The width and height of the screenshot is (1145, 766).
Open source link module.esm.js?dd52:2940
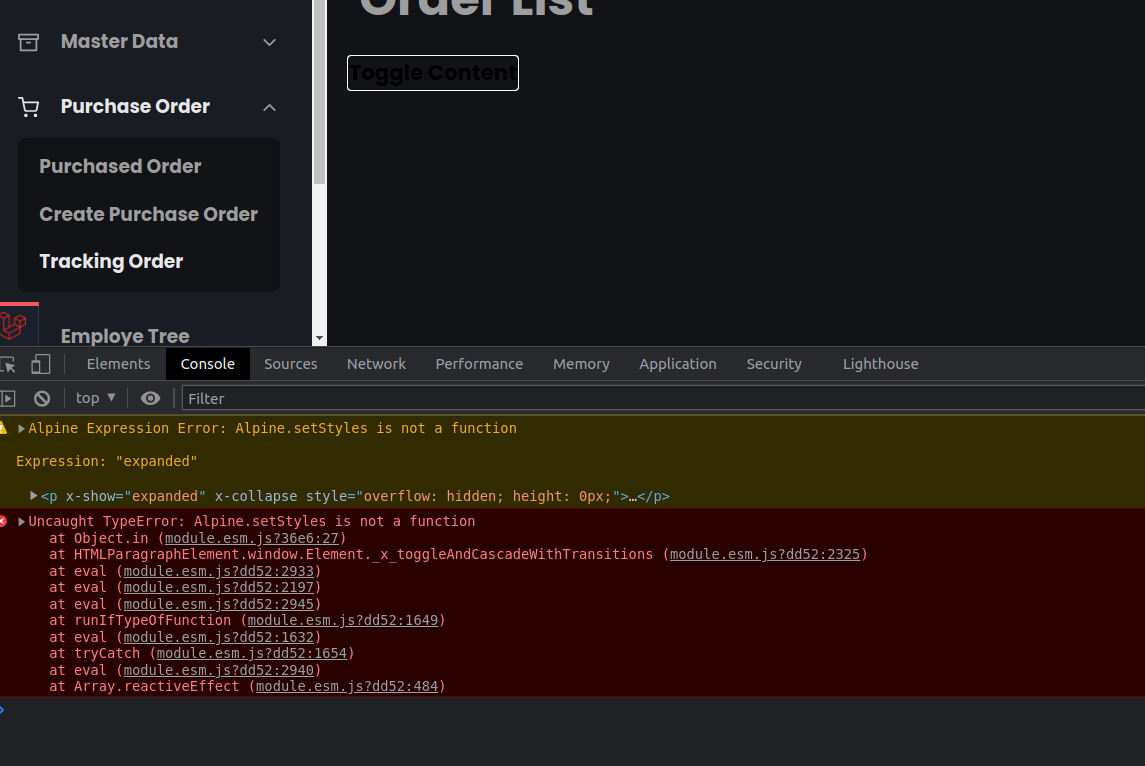point(218,670)
